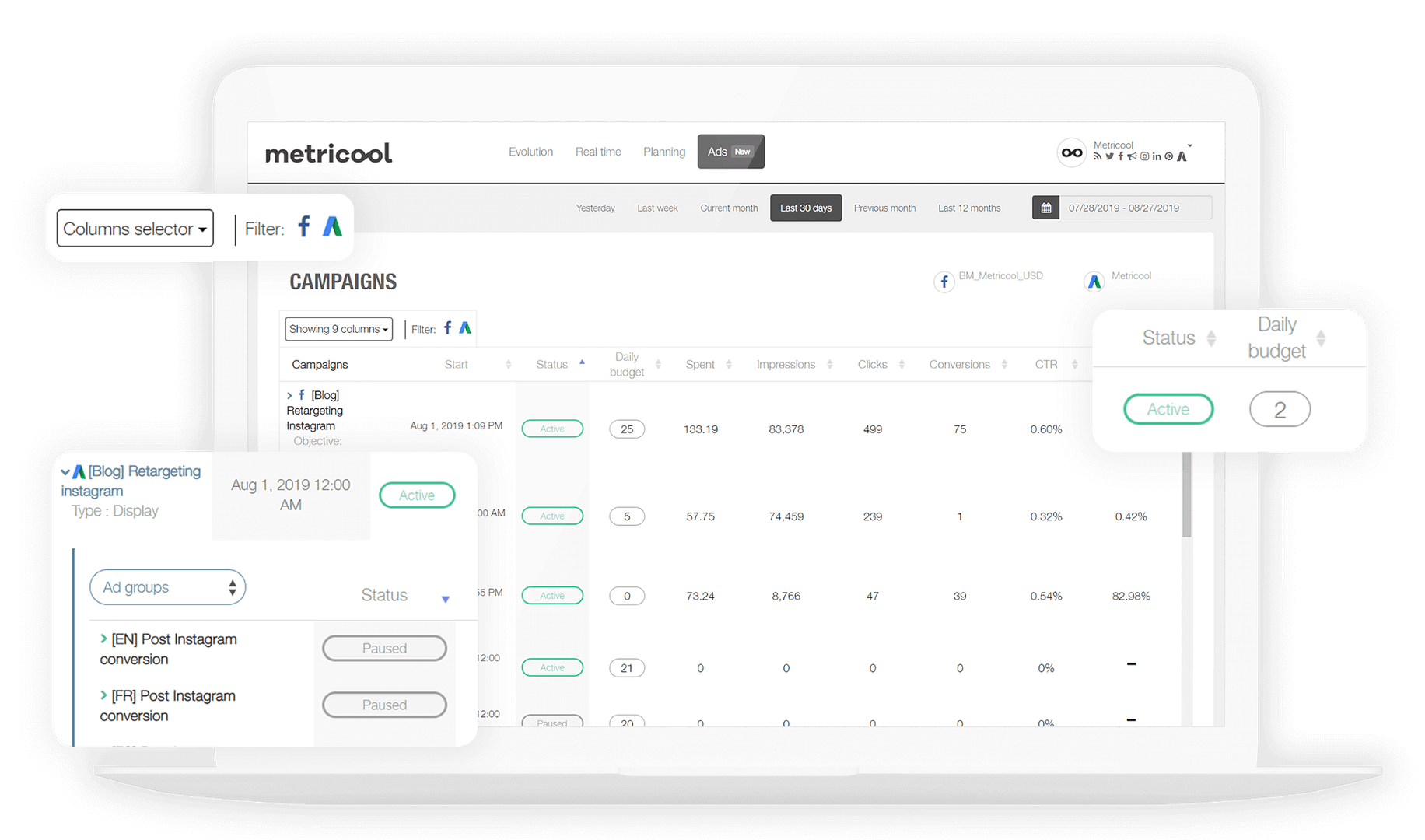Image resolution: width=1425 pixels, height=840 pixels.
Task: Click Google Ads icon on [Blog] Retargeting instagram callout
Action: pos(79,471)
